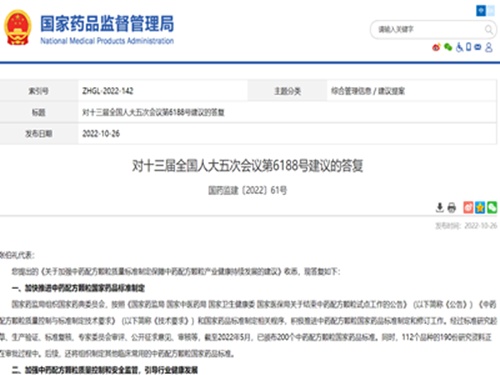Screen dimensions: 500x375
Task: Click the blue mail icon in the header
Action: pos(478,47)
